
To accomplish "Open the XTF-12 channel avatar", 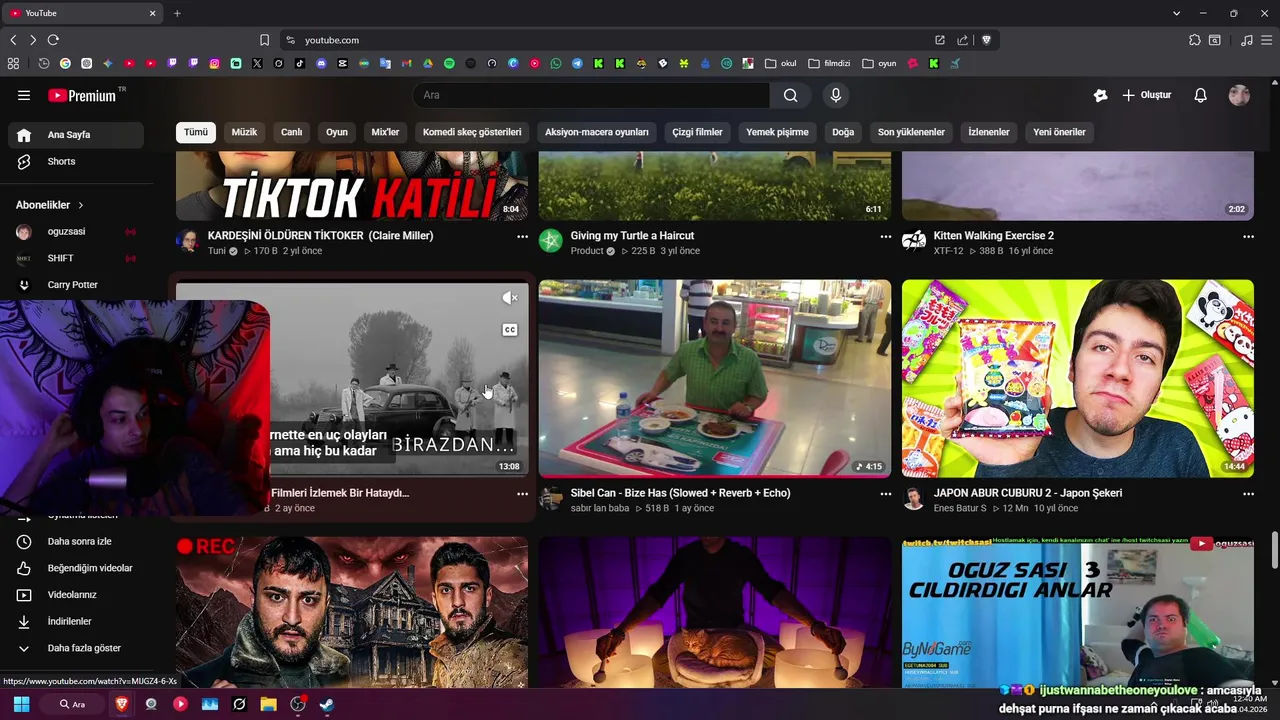I will click(914, 241).
